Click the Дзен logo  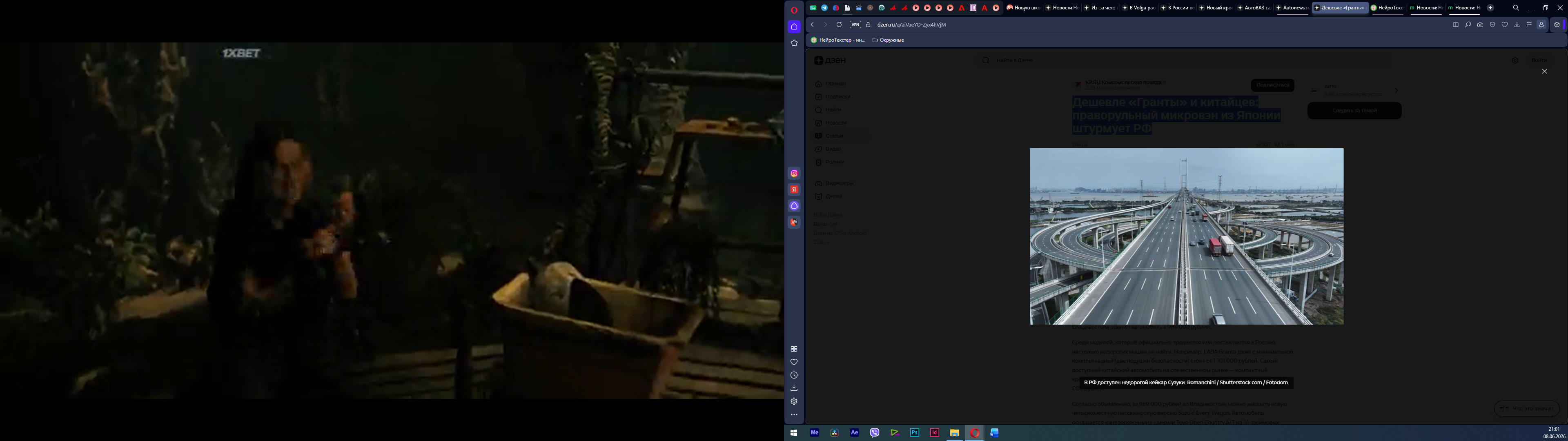pos(830,60)
